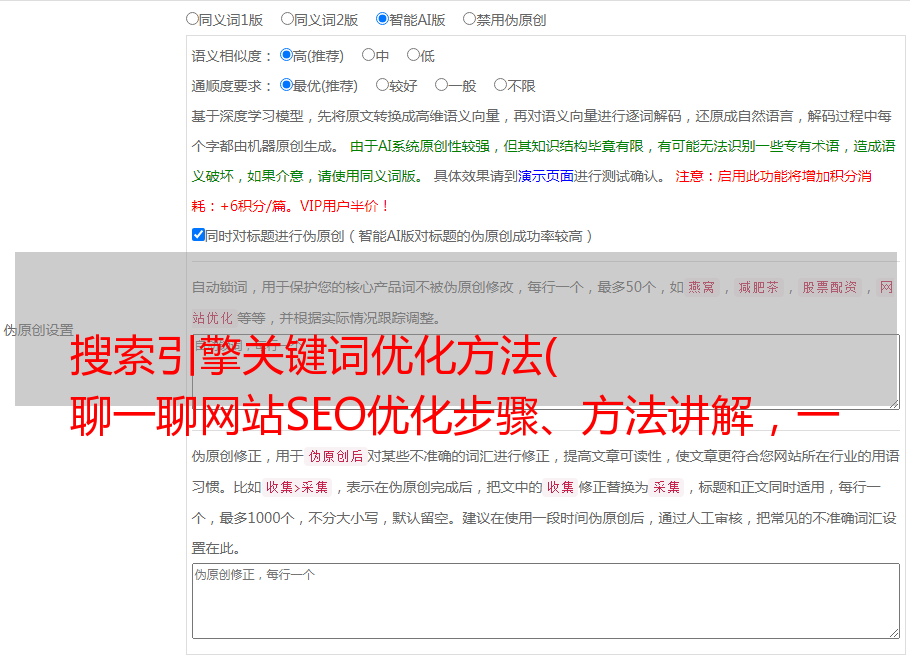The height and width of the screenshot is (658, 911).
Task: Choose 一般 for 通顺度要求
Action: pos(441,85)
